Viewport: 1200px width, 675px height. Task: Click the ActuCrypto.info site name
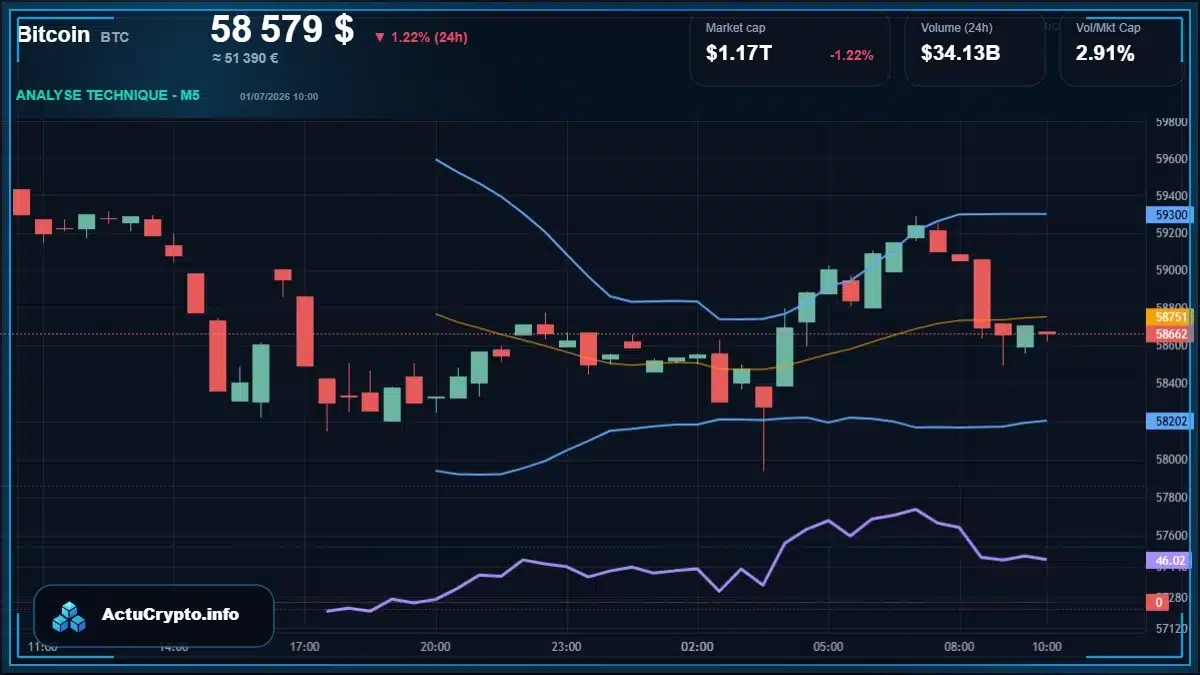pyautogui.click(x=171, y=614)
